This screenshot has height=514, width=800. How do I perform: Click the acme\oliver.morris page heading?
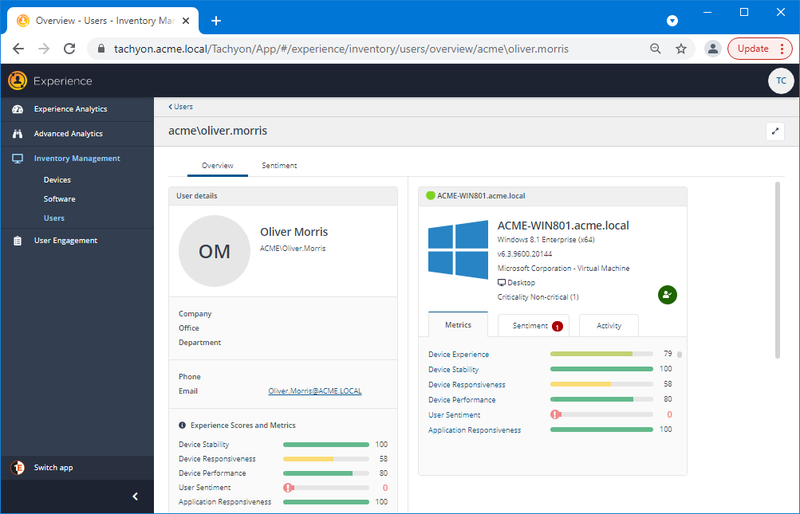pyautogui.click(x=218, y=131)
